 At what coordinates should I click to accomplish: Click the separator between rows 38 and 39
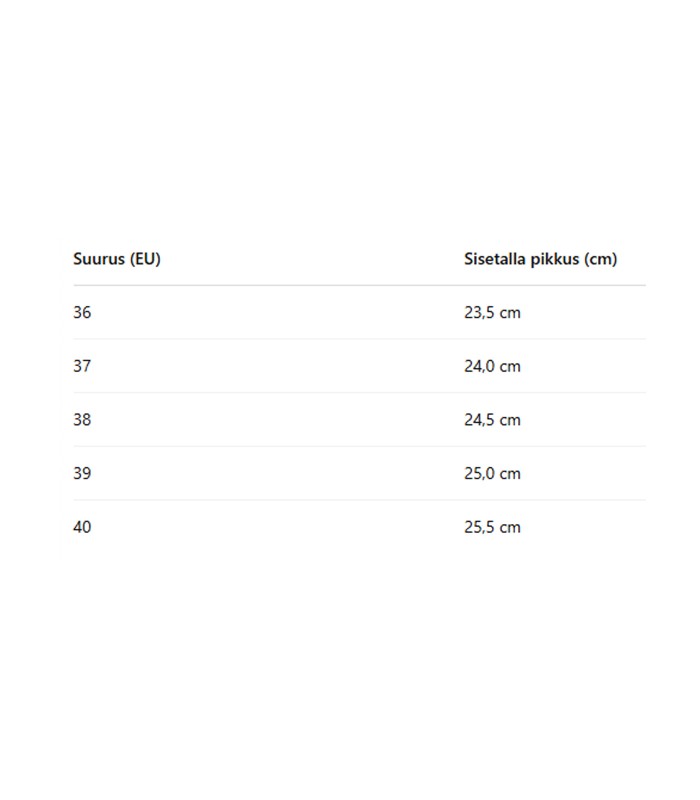359,447
